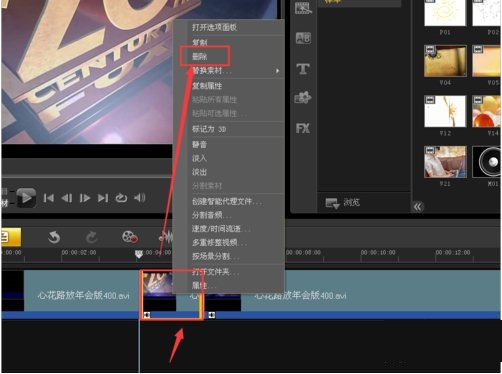Step forward to next frame
Image resolution: width=502 pixels, height=374 pixels.
coord(85,198)
